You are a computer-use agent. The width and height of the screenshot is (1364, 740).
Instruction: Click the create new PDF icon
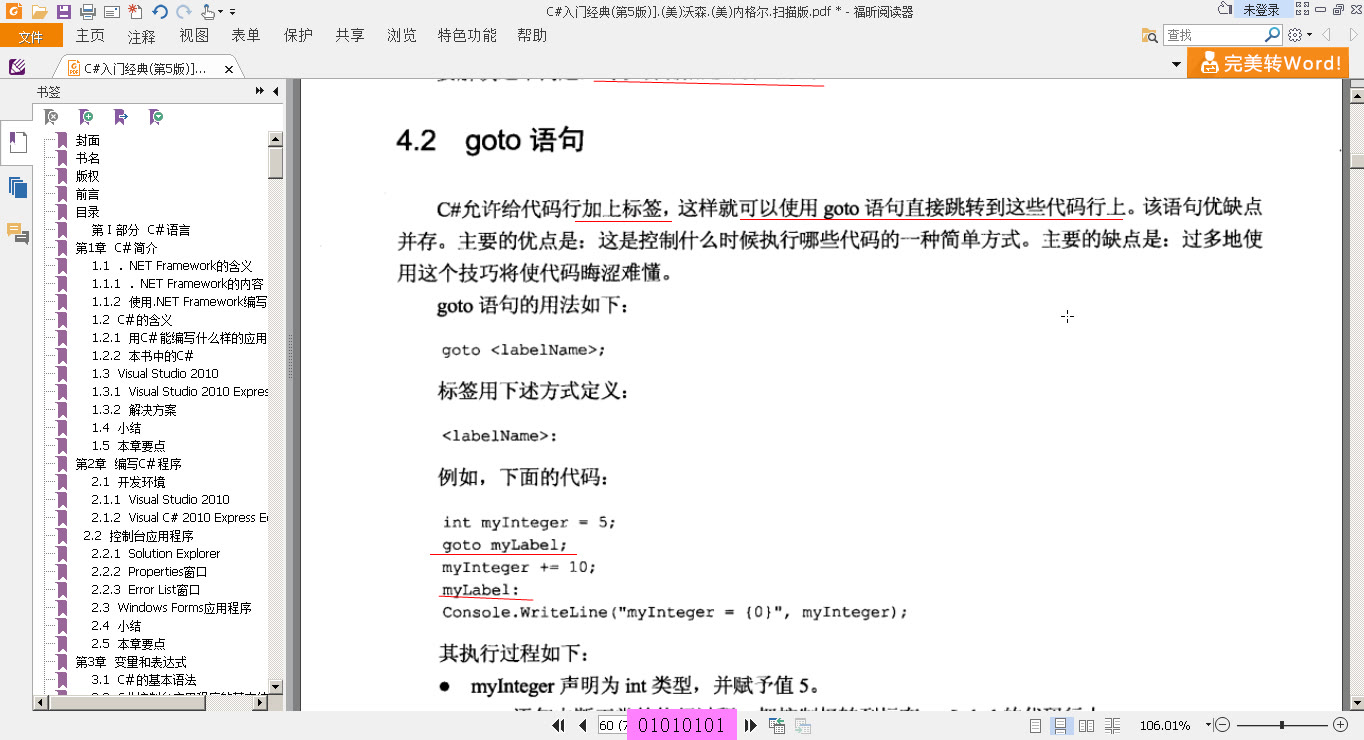tap(135, 12)
